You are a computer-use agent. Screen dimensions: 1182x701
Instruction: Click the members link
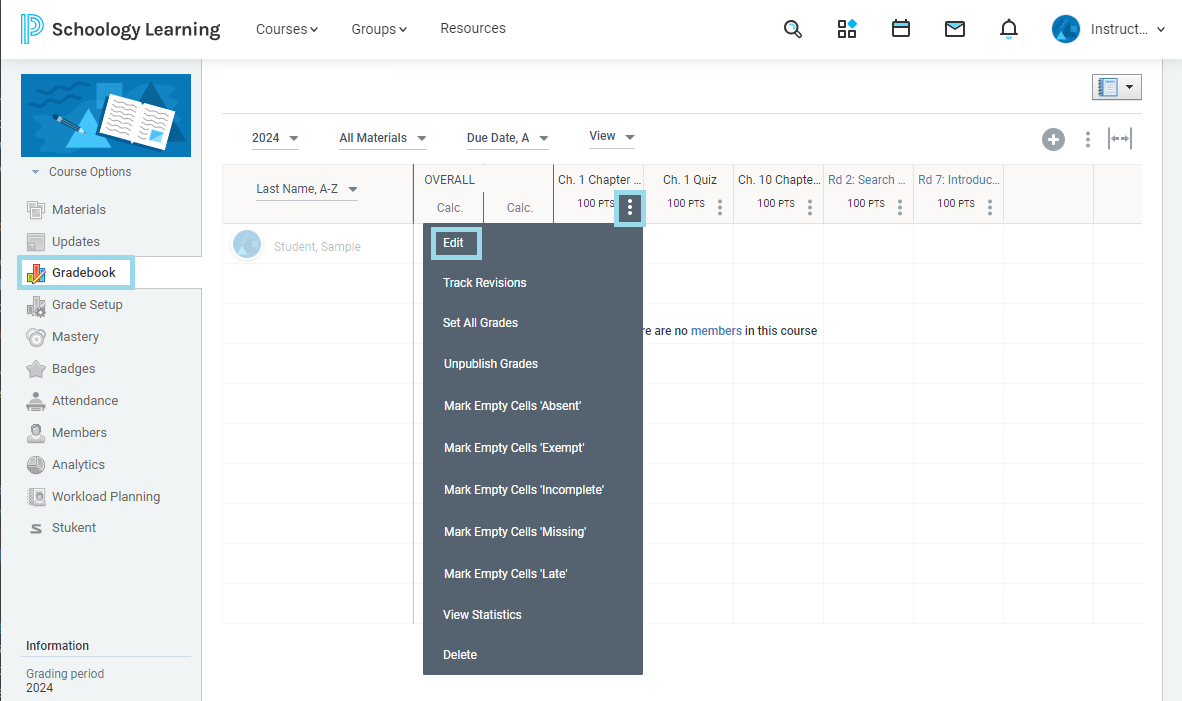coord(716,331)
